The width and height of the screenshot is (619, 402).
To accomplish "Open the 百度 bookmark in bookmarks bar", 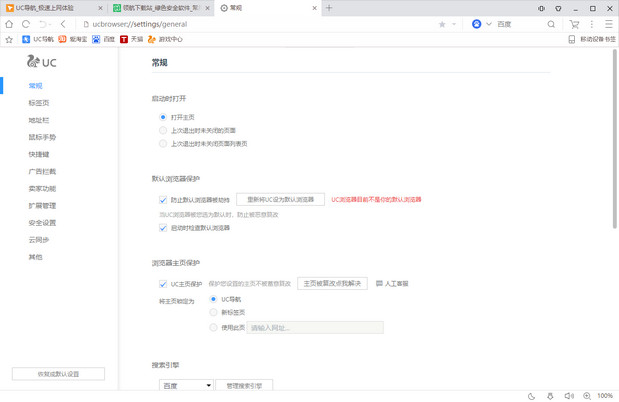I will pyautogui.click(x=103, y=39).
